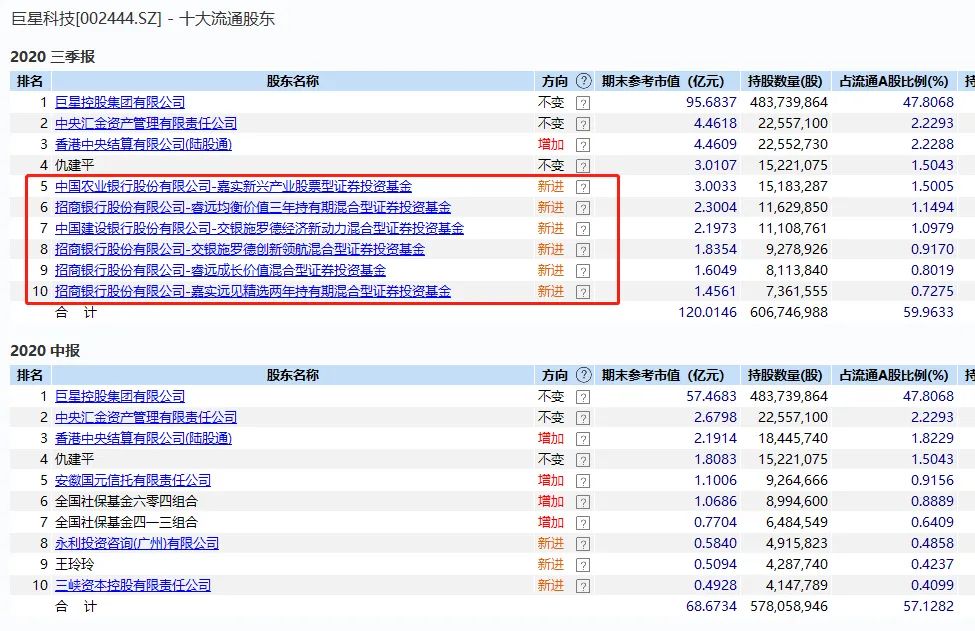This screenshot has height=631, width=975.
Task: Open 三峡资本控股有限责任公司 link
Action: (133, 585)
